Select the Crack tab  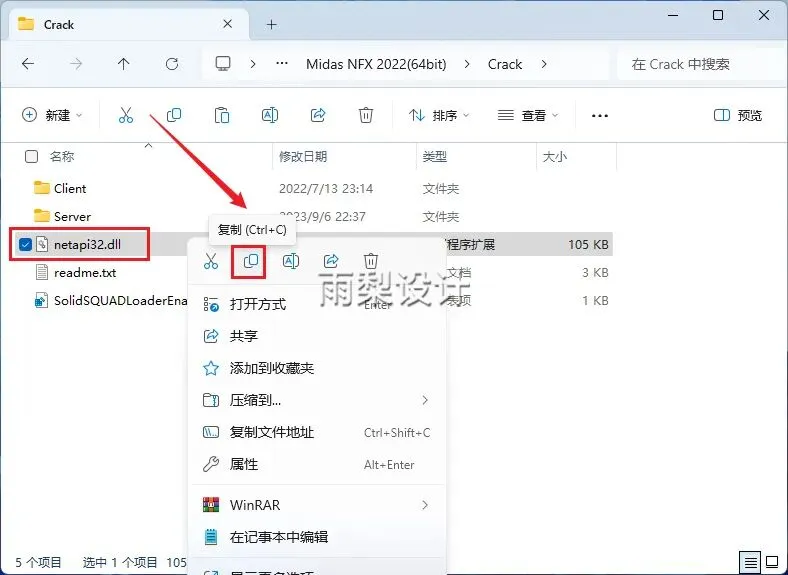tap(129, 24)
